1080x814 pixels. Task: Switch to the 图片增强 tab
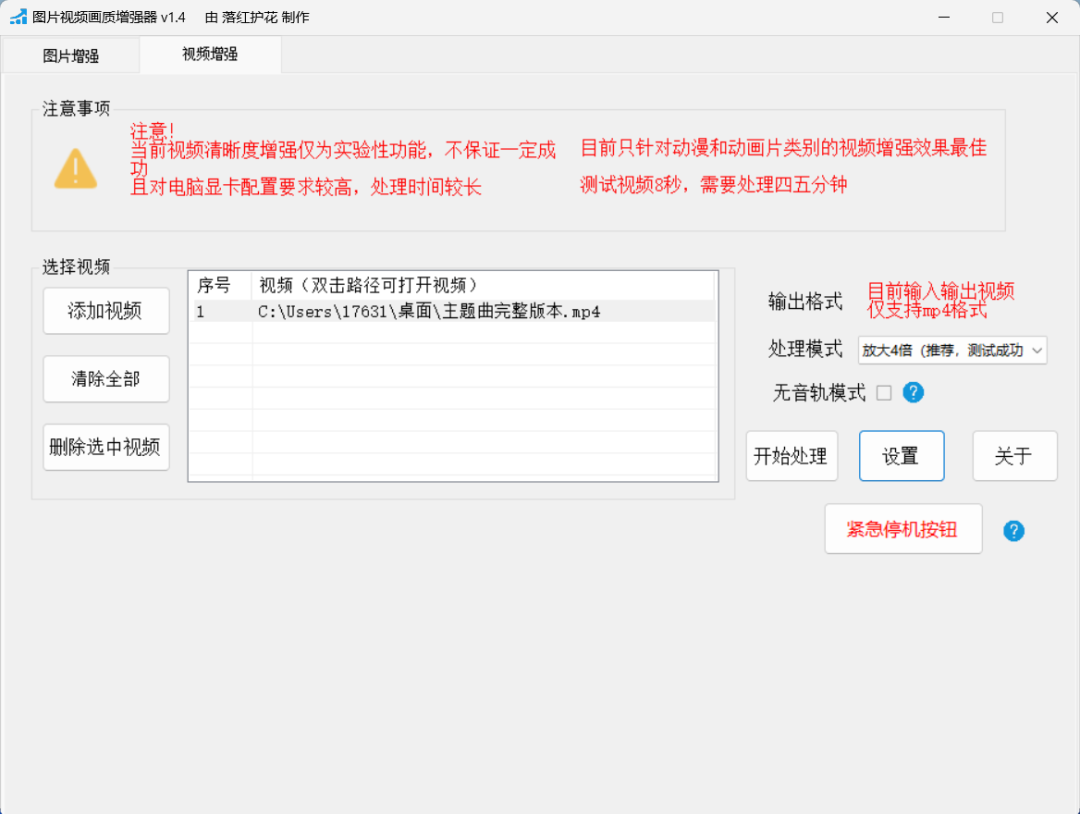click(x=71, y=55)
